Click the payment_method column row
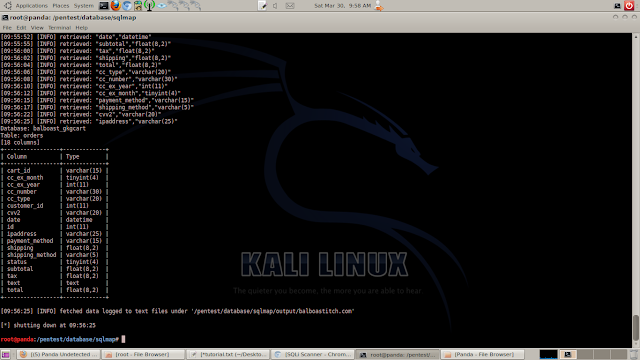 click(x=54, y=241)
